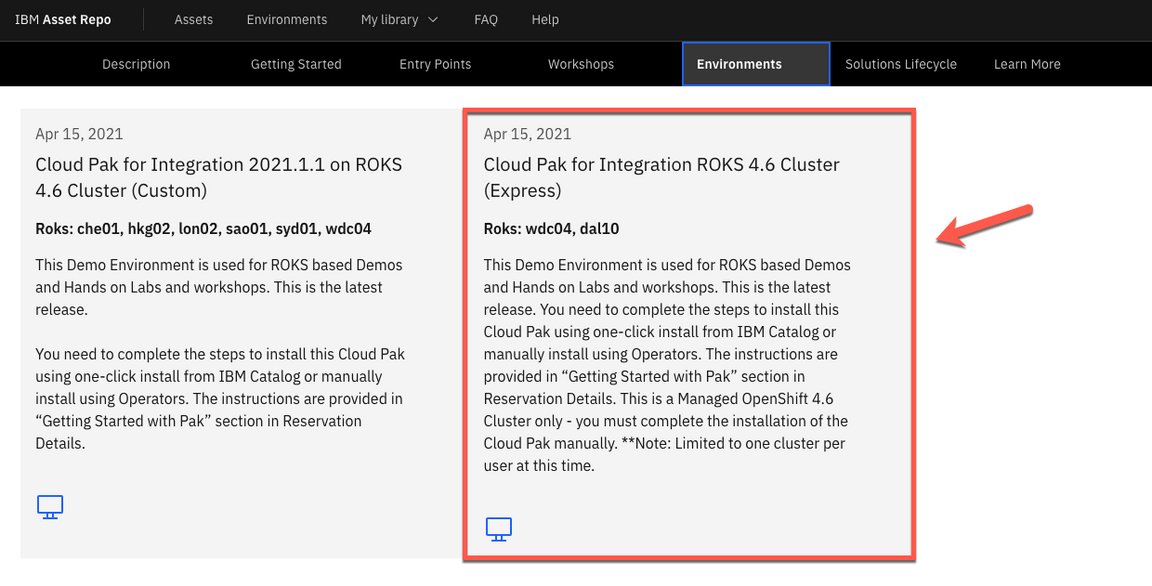This screenshot has height=586, width=1152.
Task: Click the monitor icon on the Express cluster card
Action: pos(499,529)
